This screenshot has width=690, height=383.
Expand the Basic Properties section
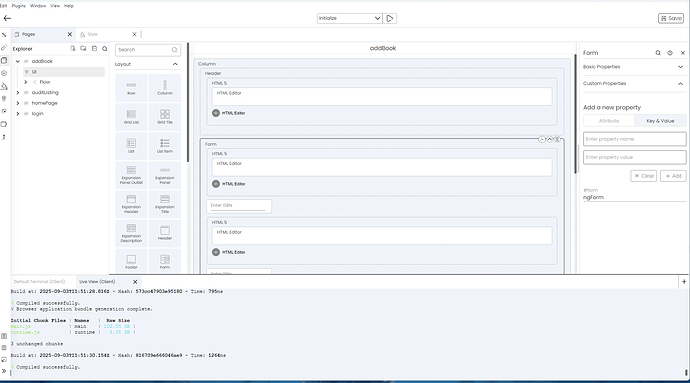point(680,67)
